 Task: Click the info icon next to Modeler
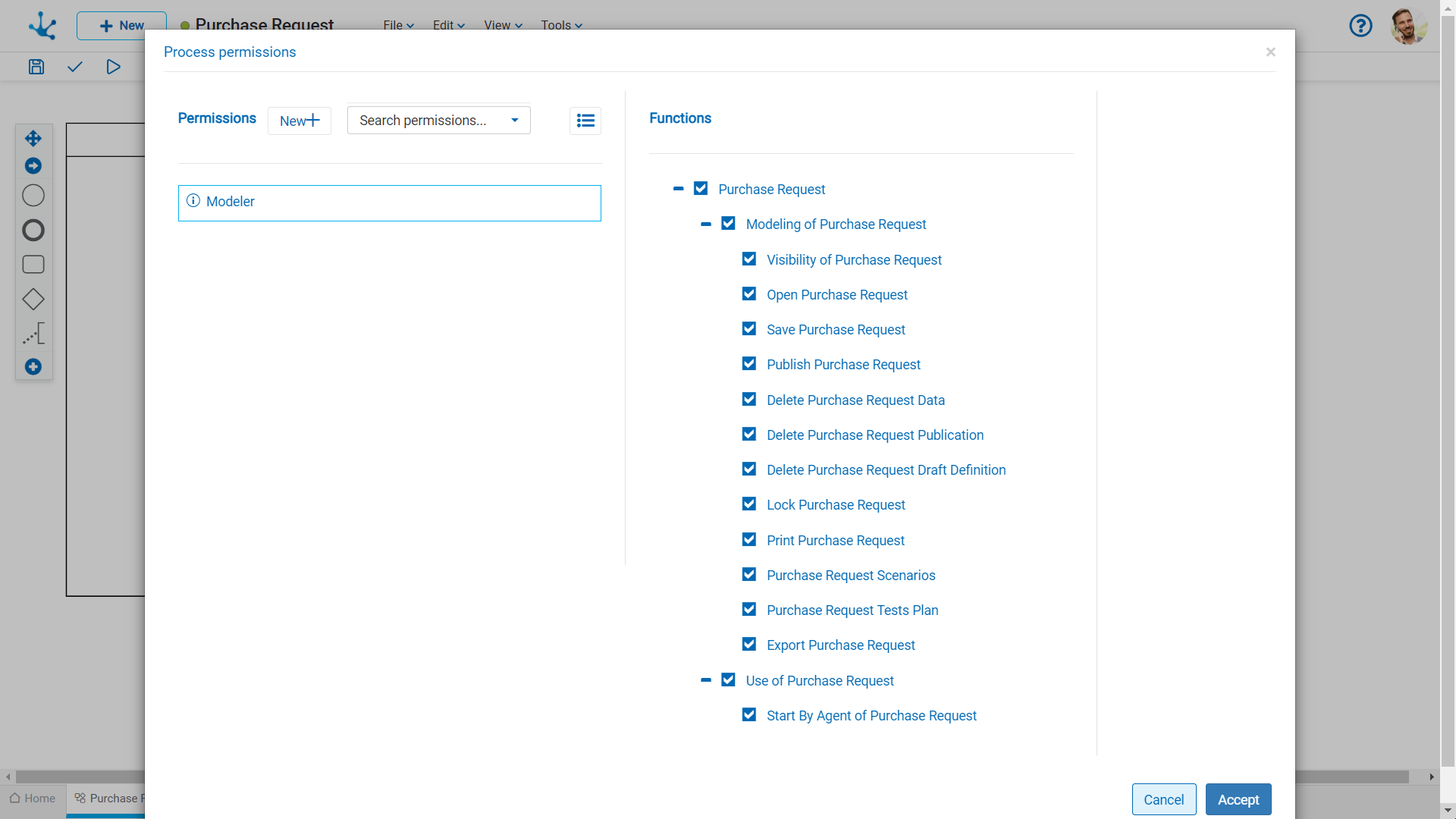point(193,201)
